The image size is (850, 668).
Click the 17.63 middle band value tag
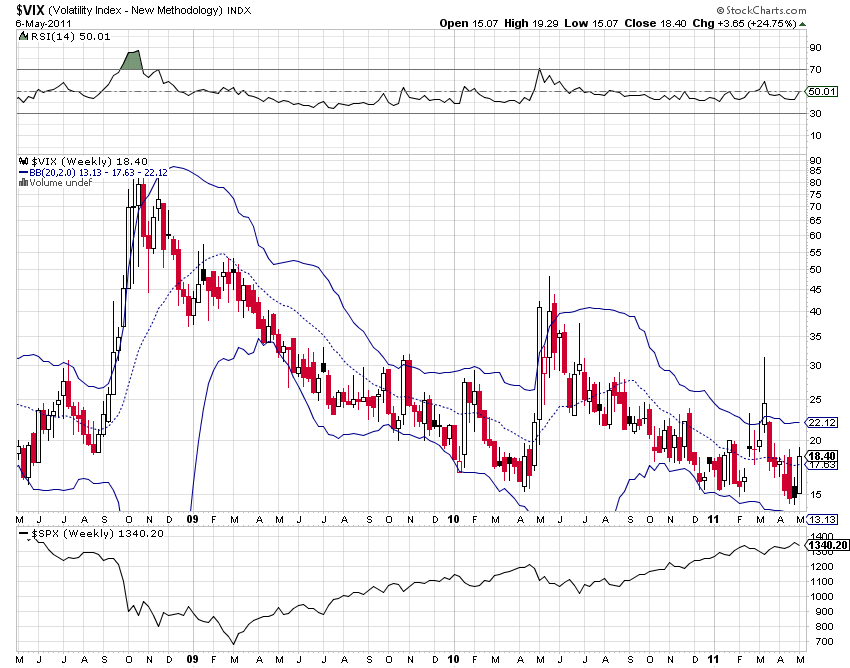[820, 464]
